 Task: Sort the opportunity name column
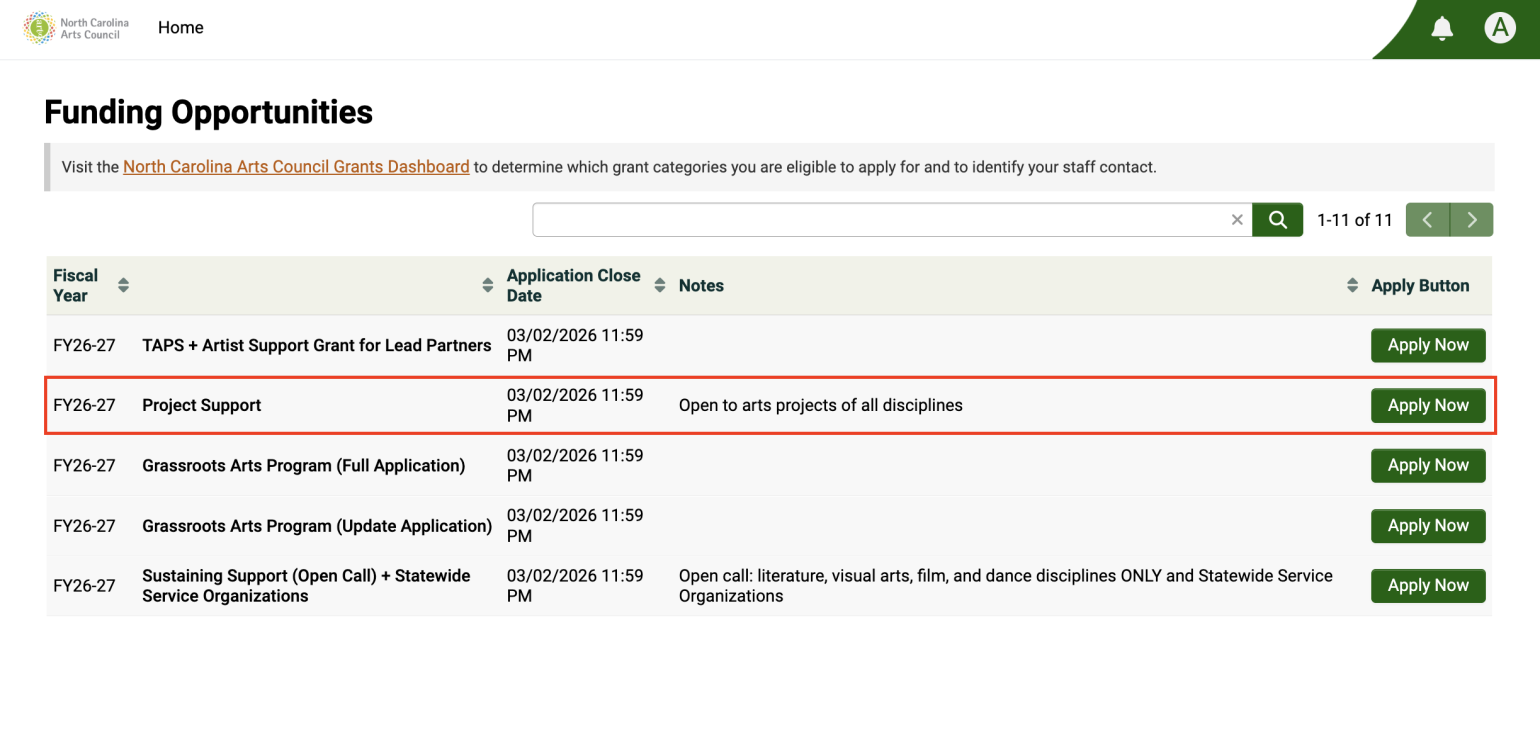tap(486, 284)
